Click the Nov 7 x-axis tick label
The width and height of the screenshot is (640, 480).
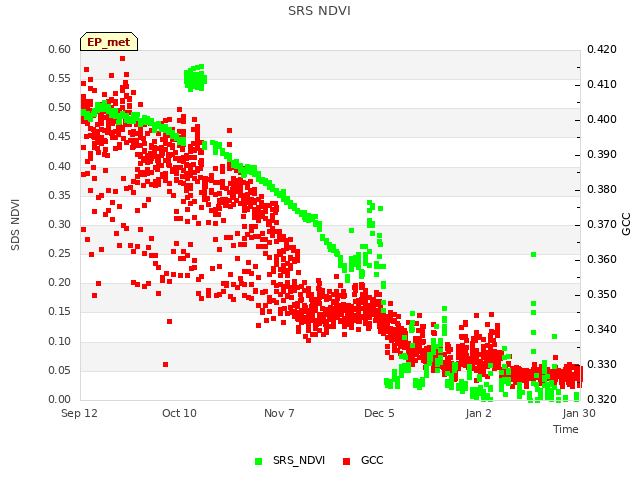279,413
